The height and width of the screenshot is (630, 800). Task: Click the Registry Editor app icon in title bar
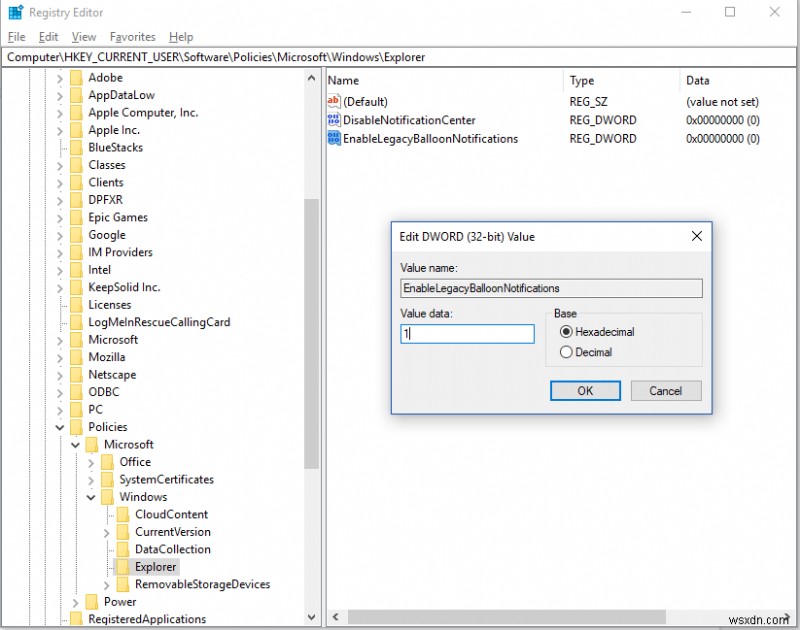[x=16, y=12]
